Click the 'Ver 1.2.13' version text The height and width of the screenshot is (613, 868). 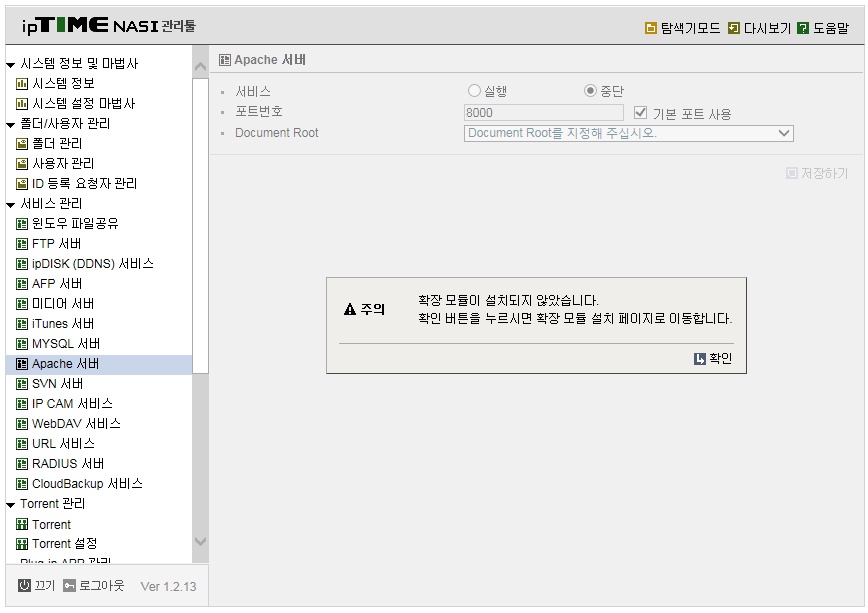point(168,586)
